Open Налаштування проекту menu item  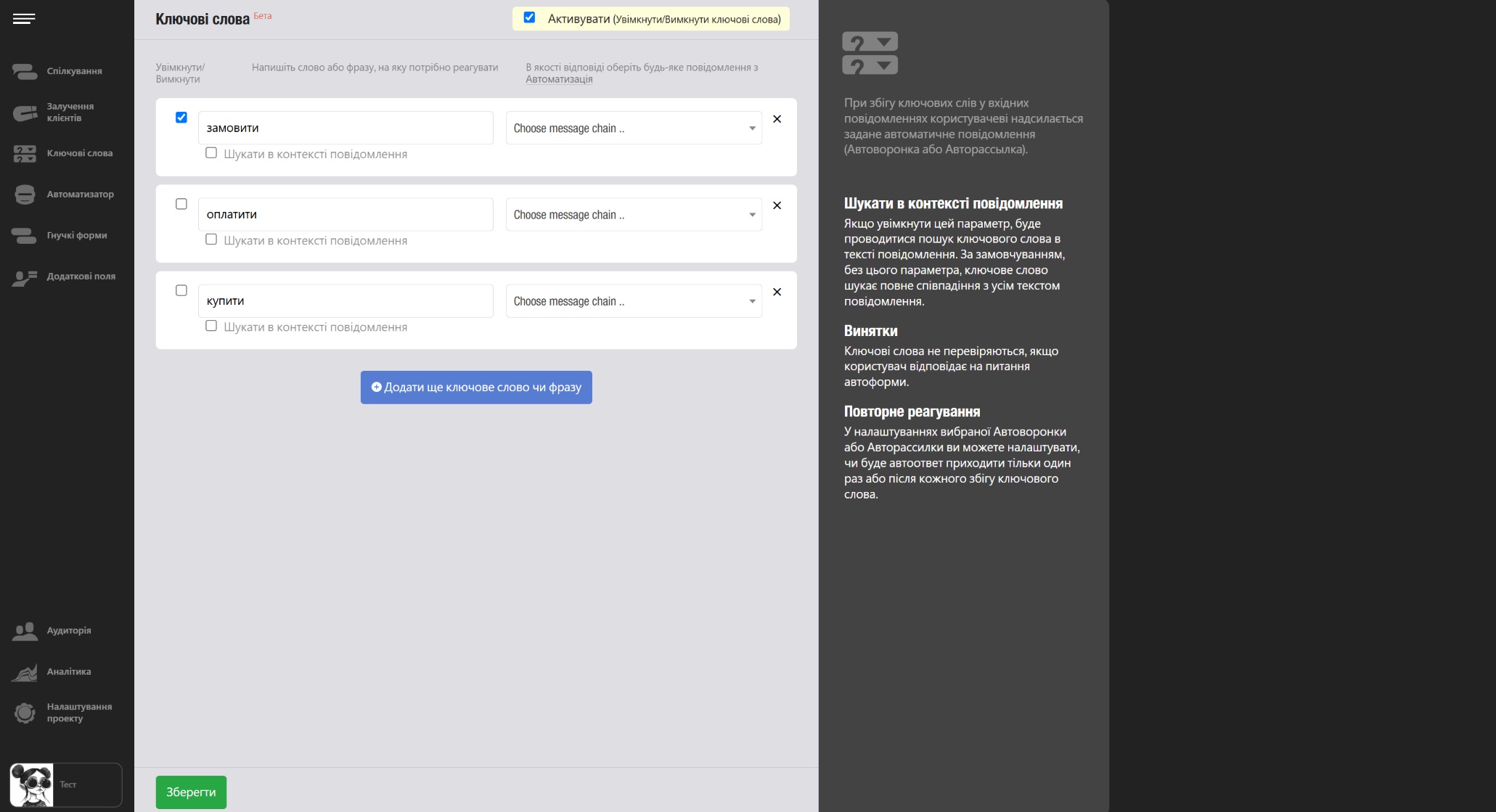(79, 713)
